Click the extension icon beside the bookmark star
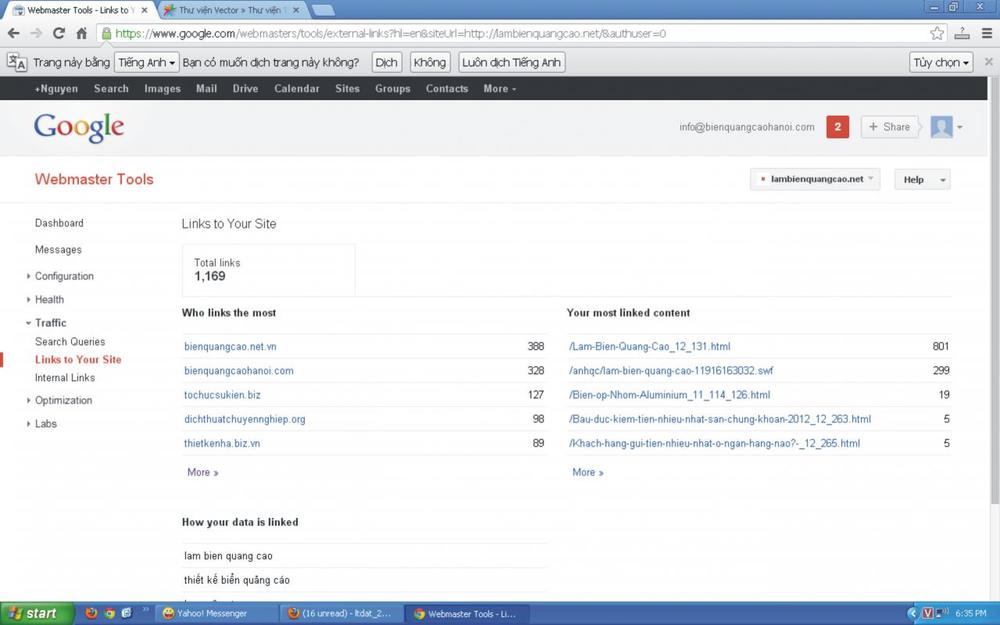1000x625 pixels. point(962,33)
